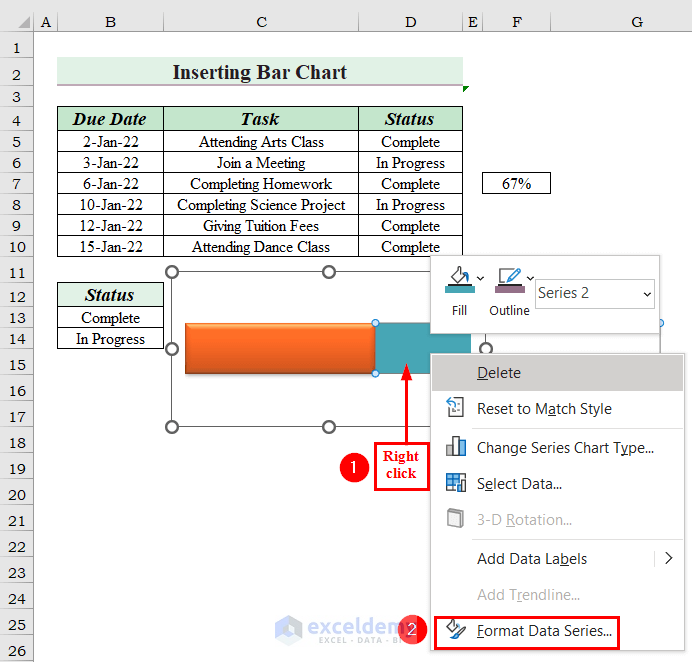Click the top-left chart resize handle
692x662 pixels.
172,272
